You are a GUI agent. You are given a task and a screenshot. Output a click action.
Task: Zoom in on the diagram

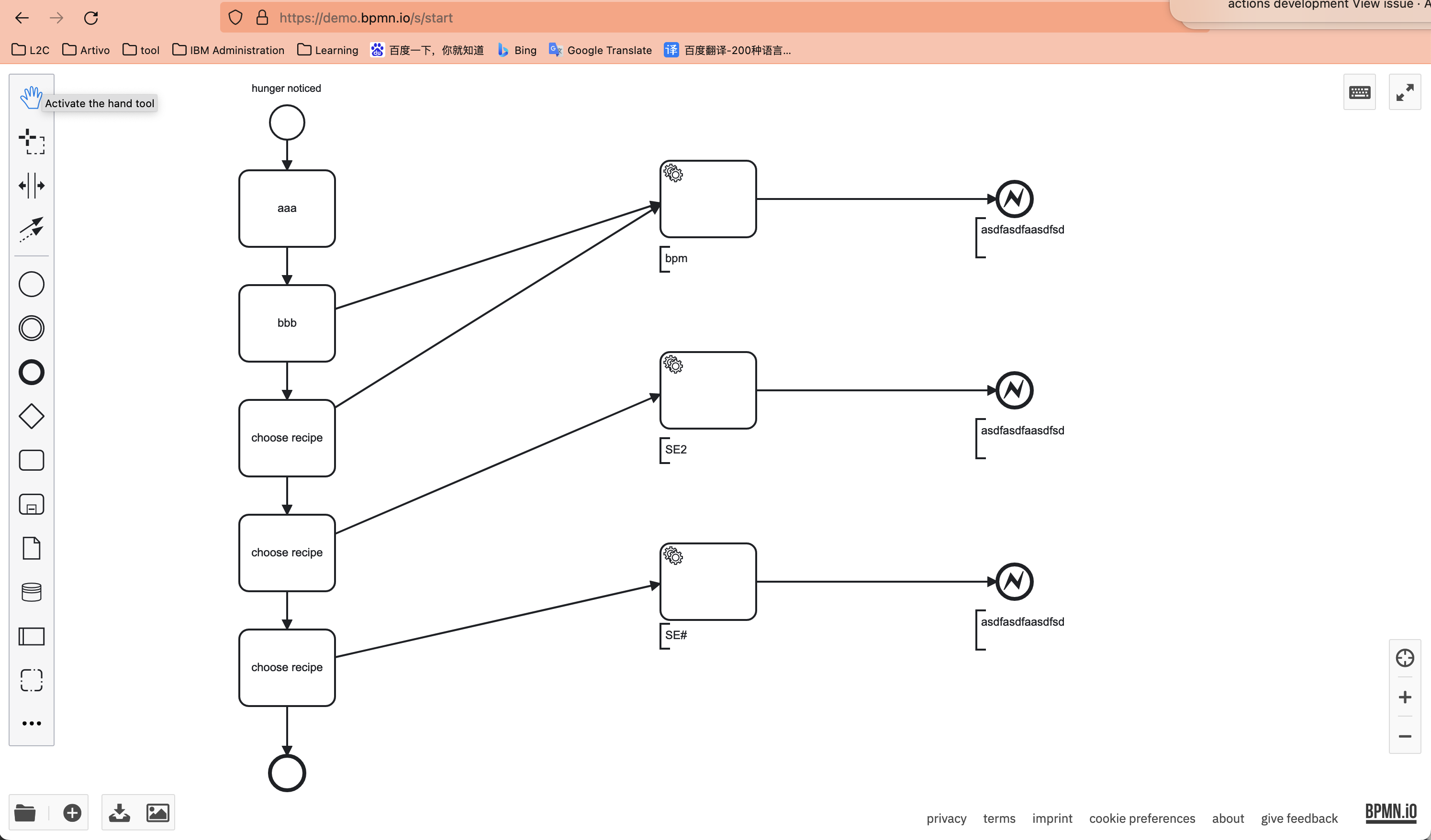pyautogui.click(x=1404, y=697)
